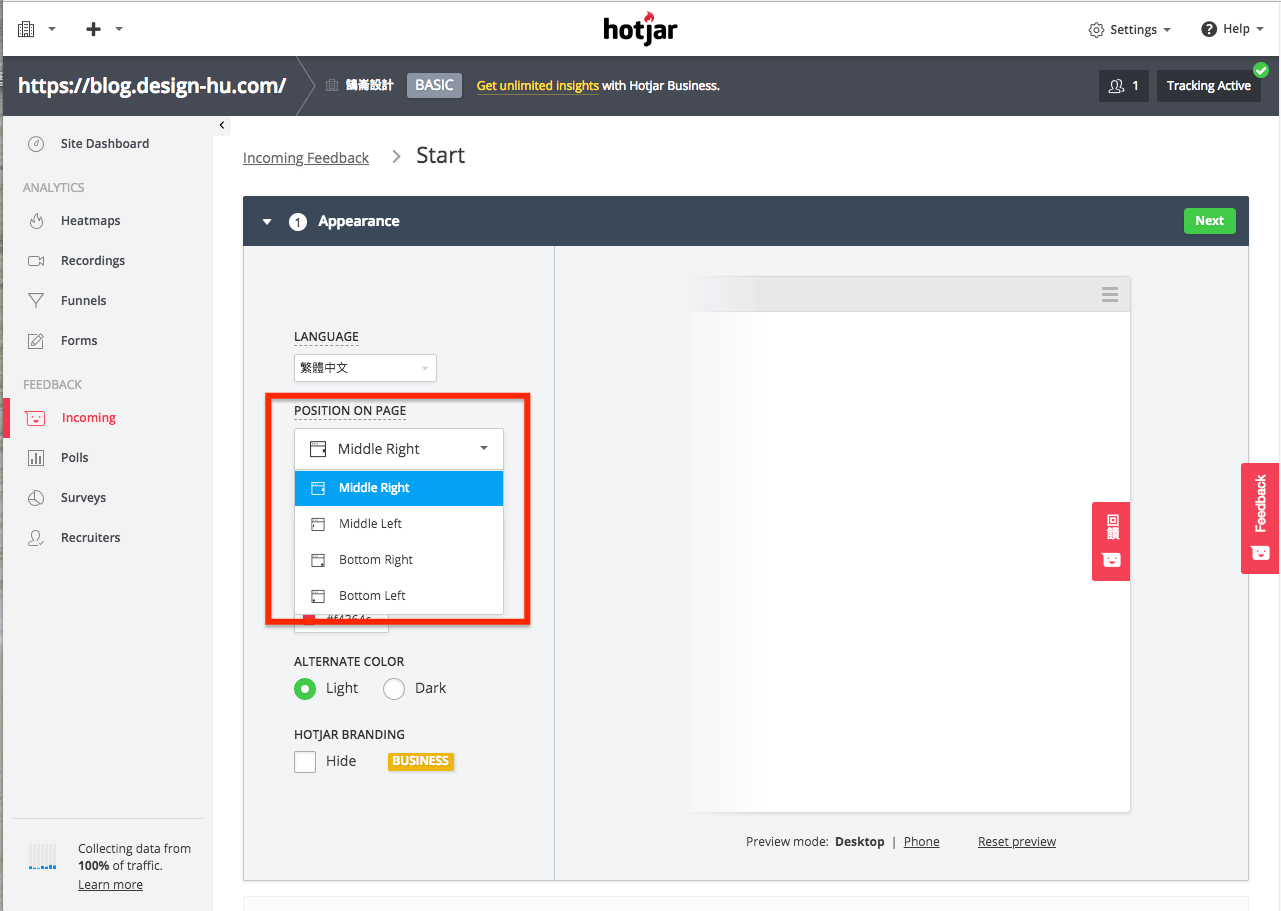This screenshot has width=1281, height=911.
Task: Click the Bottom Left position icon
Action: (x=318, y=596)
